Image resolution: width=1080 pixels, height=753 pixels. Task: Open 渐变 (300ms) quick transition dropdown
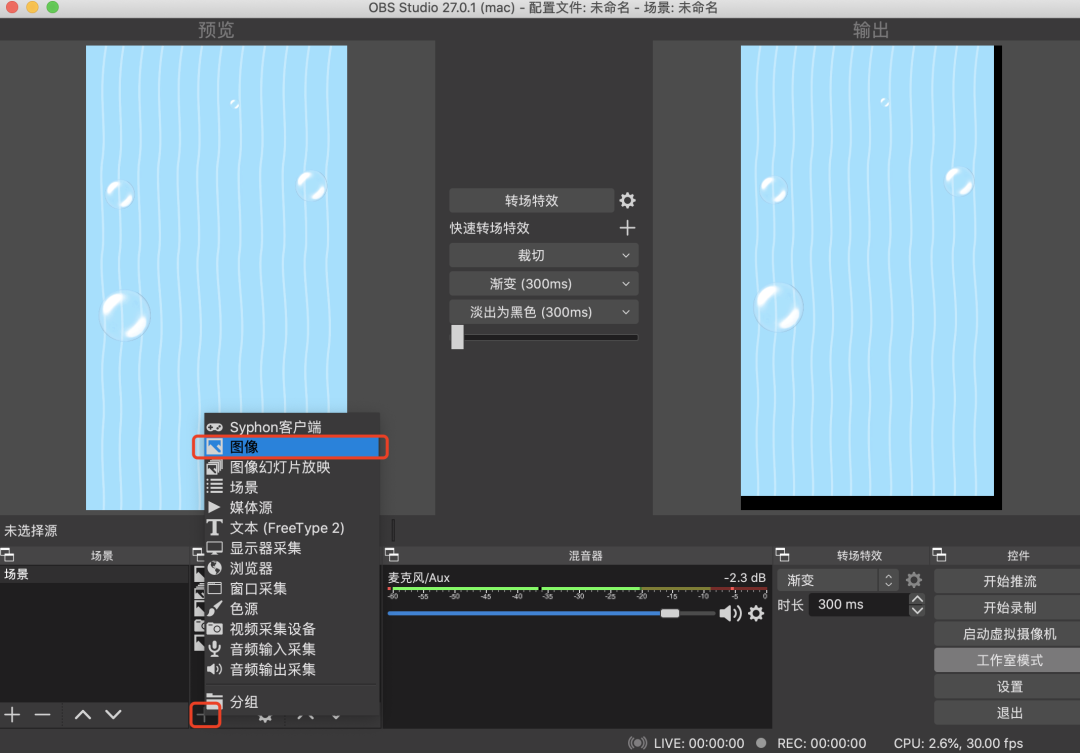tap(543, 284)
